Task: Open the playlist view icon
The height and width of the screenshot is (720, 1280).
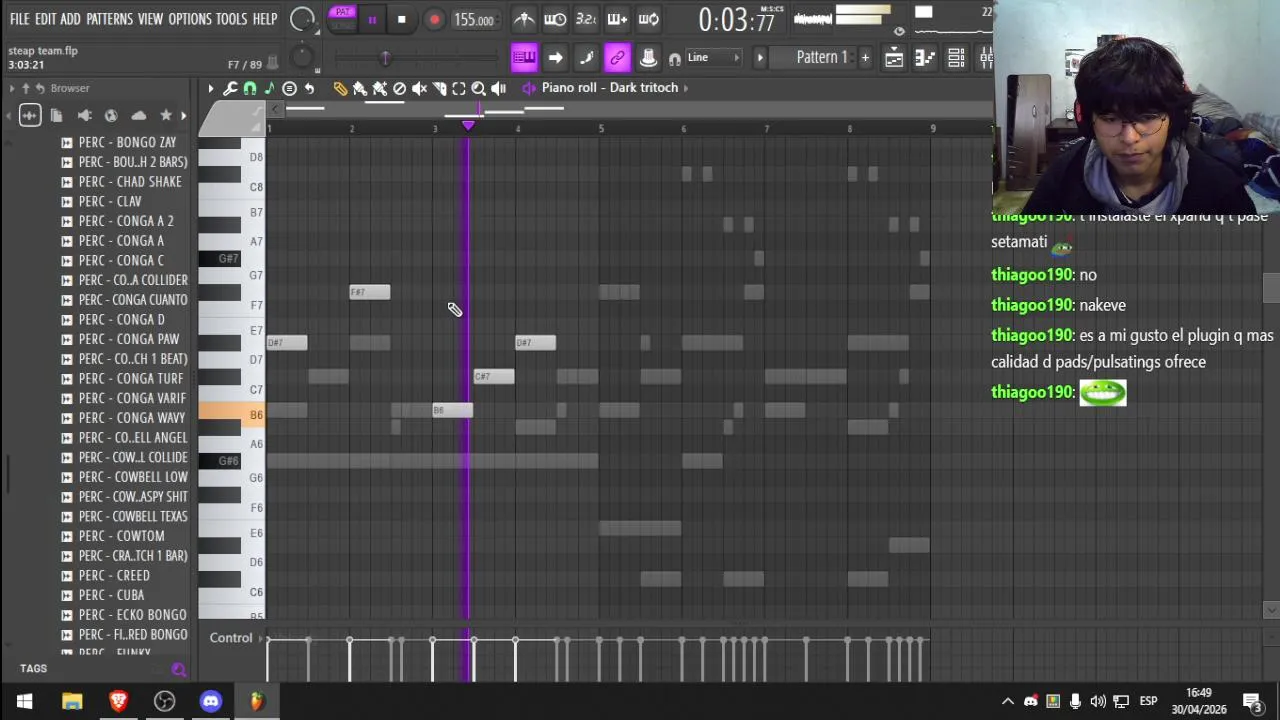Action: click(894, 57)
